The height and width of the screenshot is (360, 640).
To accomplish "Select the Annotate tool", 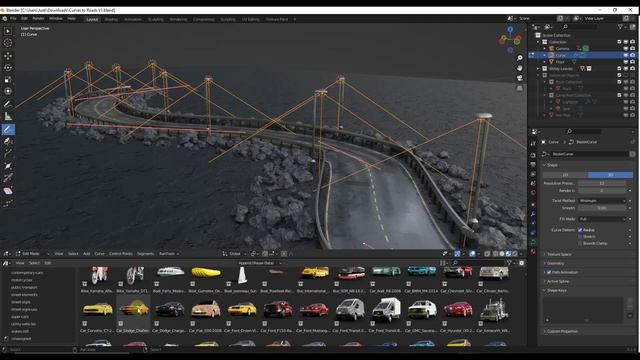I will (x=8, y=104).
